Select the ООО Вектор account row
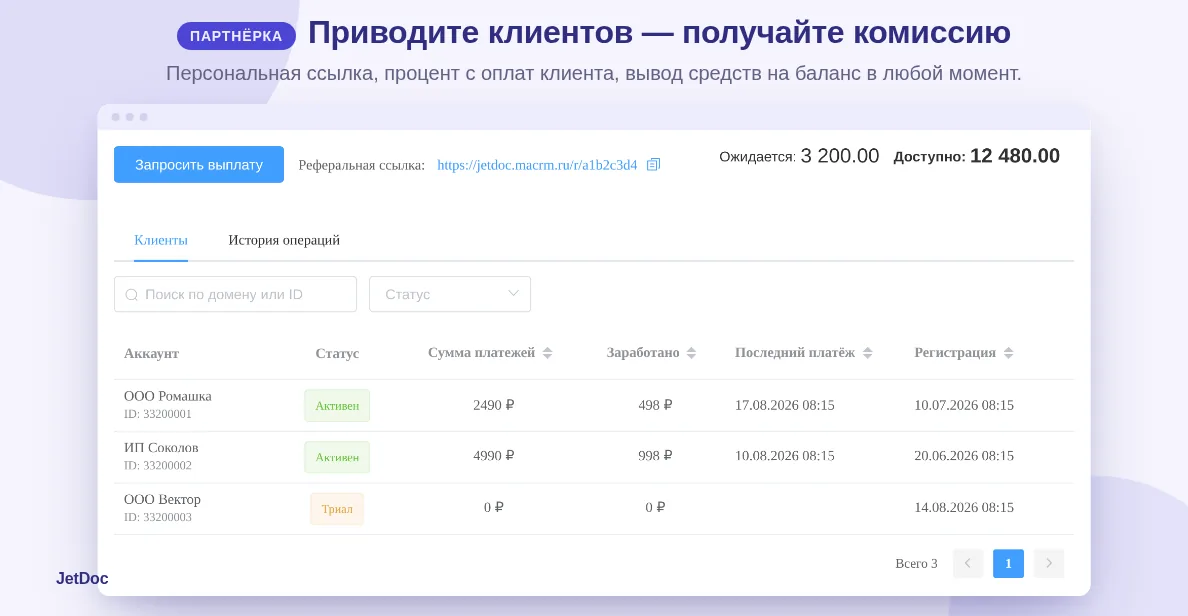This screenshot has height=616, width=1188. [594, 508]
